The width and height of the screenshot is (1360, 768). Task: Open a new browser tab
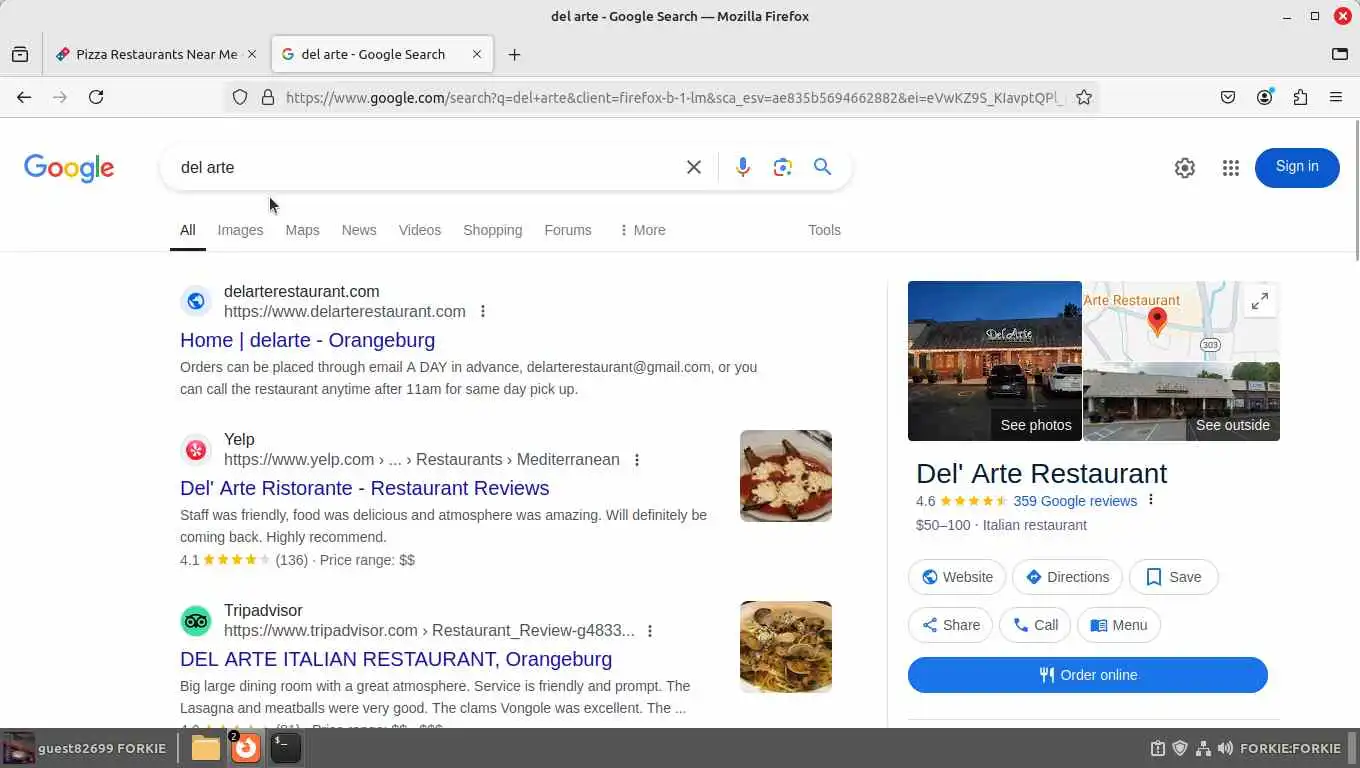[514, 54]
